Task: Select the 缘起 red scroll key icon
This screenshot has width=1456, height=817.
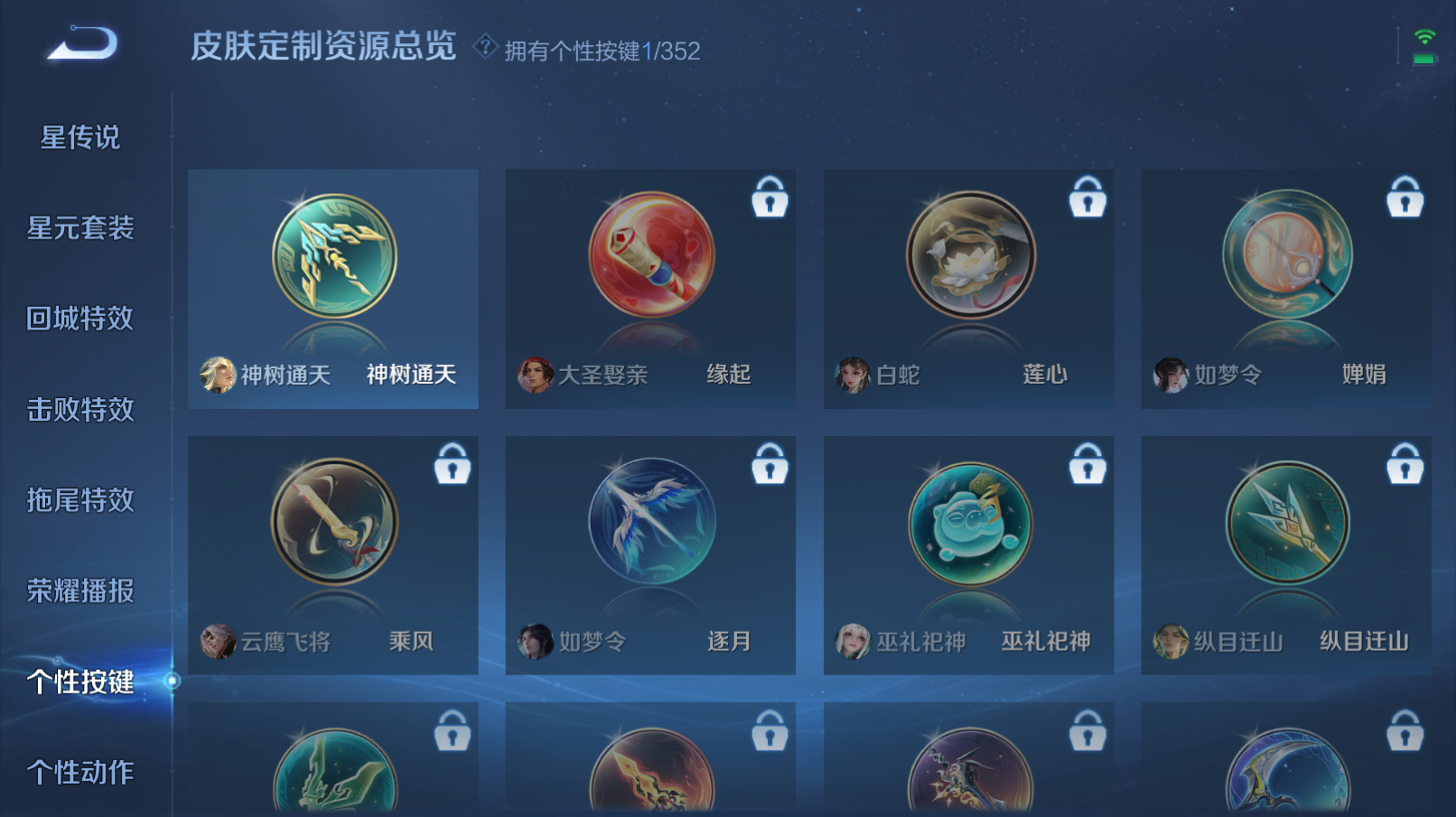Action: pyautogui.click(x=651, y=255)
